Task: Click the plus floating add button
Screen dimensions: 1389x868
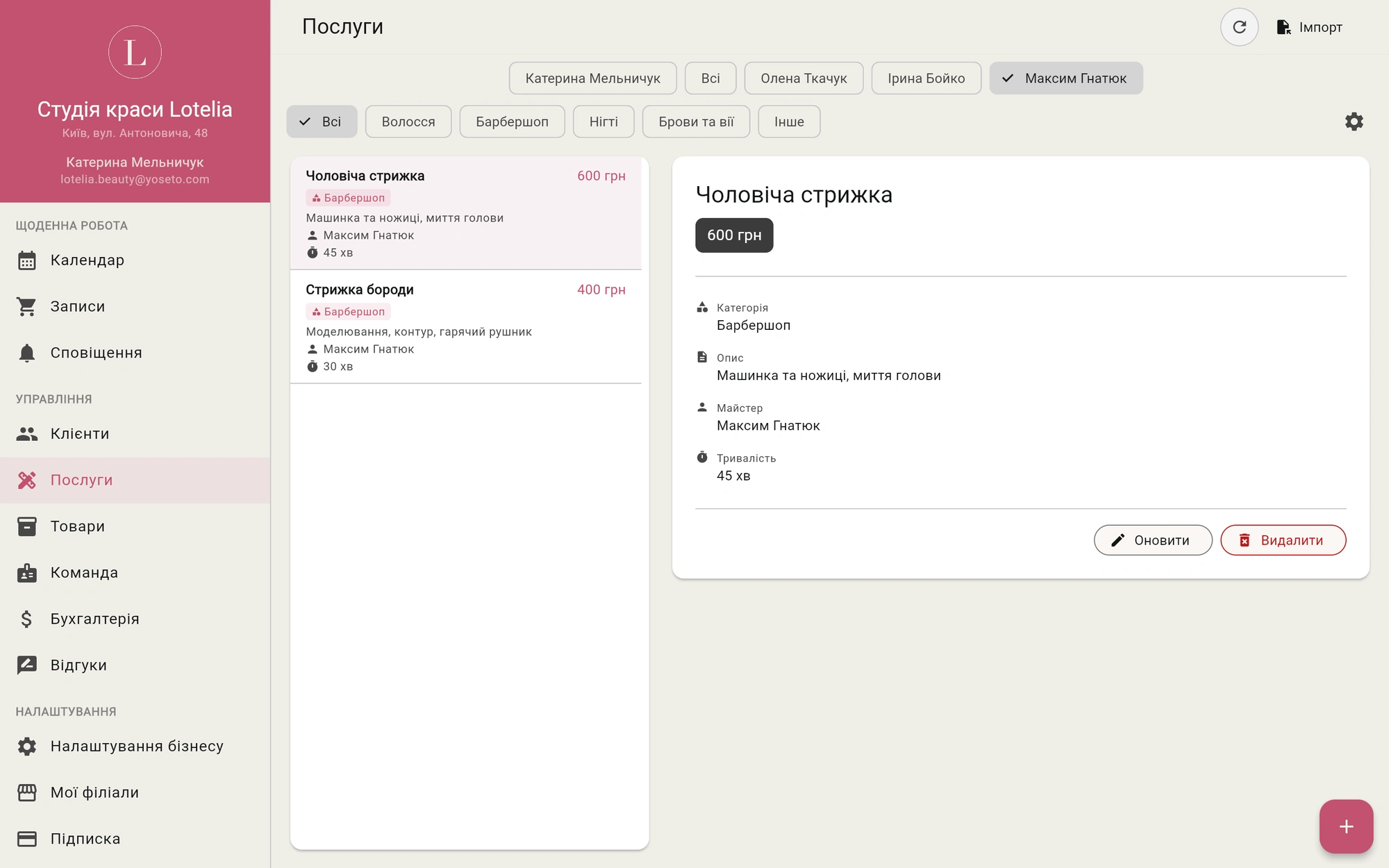Action: tap(1346, 826)
